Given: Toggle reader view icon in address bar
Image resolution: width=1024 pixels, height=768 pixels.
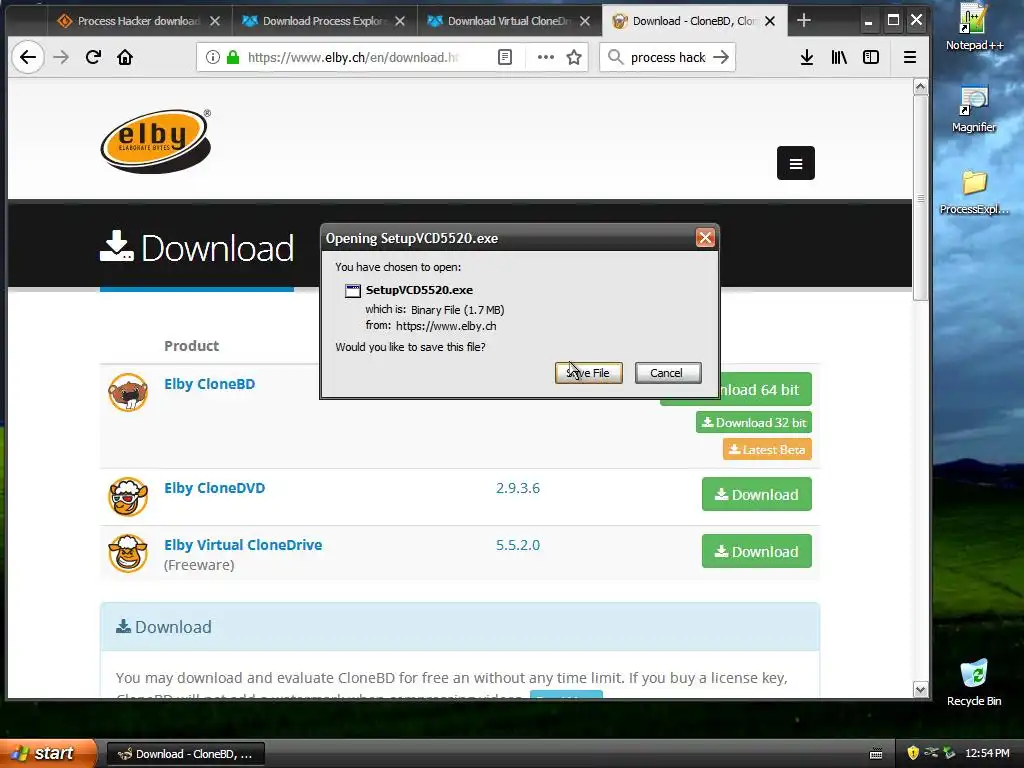Looking at the screenshot, I should [x=505, y=57].
